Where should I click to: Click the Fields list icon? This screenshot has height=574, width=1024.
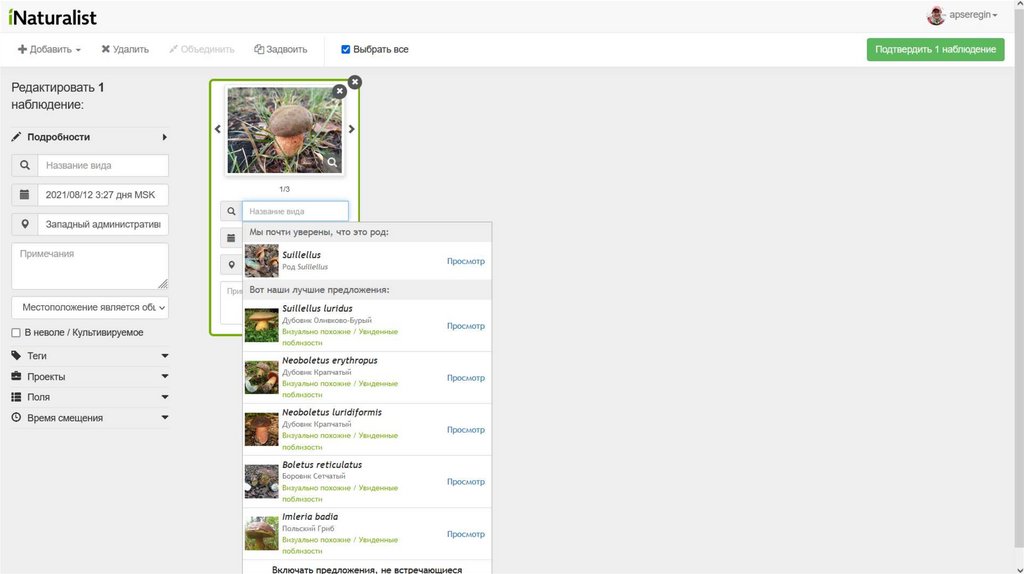click(x=16, y=396)
